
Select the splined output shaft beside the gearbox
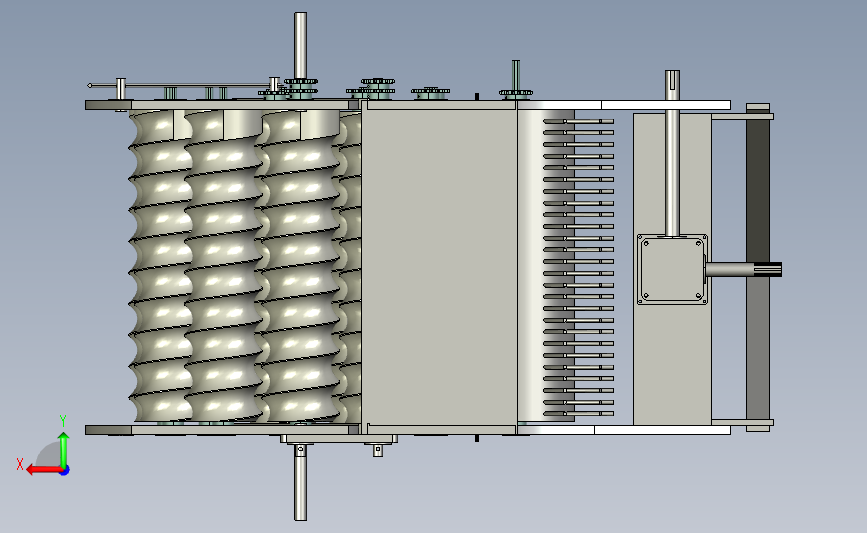(x=743, y=269)
